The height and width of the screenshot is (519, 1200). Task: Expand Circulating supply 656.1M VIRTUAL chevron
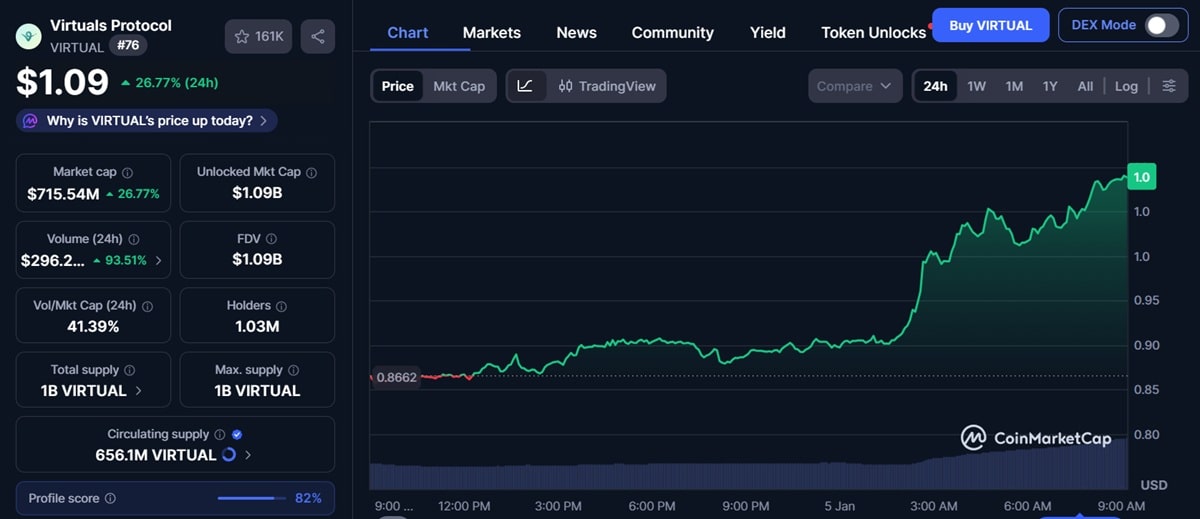(x=248, y=455)
